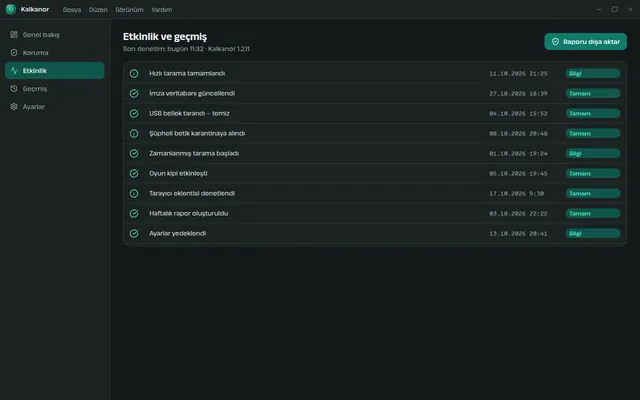Select 'Haftalık rapor oluşturuldu' entry text
The height and width of the screenshot is (400, 640).
189,213
